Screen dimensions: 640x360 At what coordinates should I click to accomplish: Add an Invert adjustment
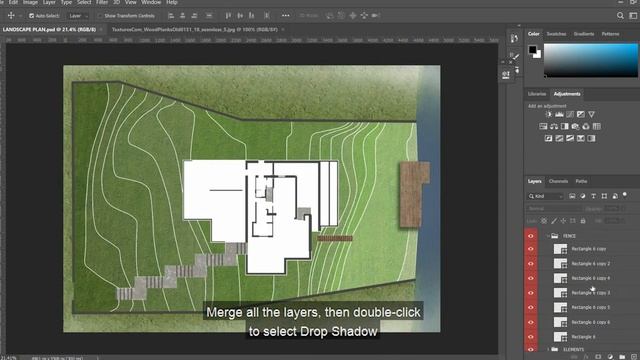[x=549, y=139]
